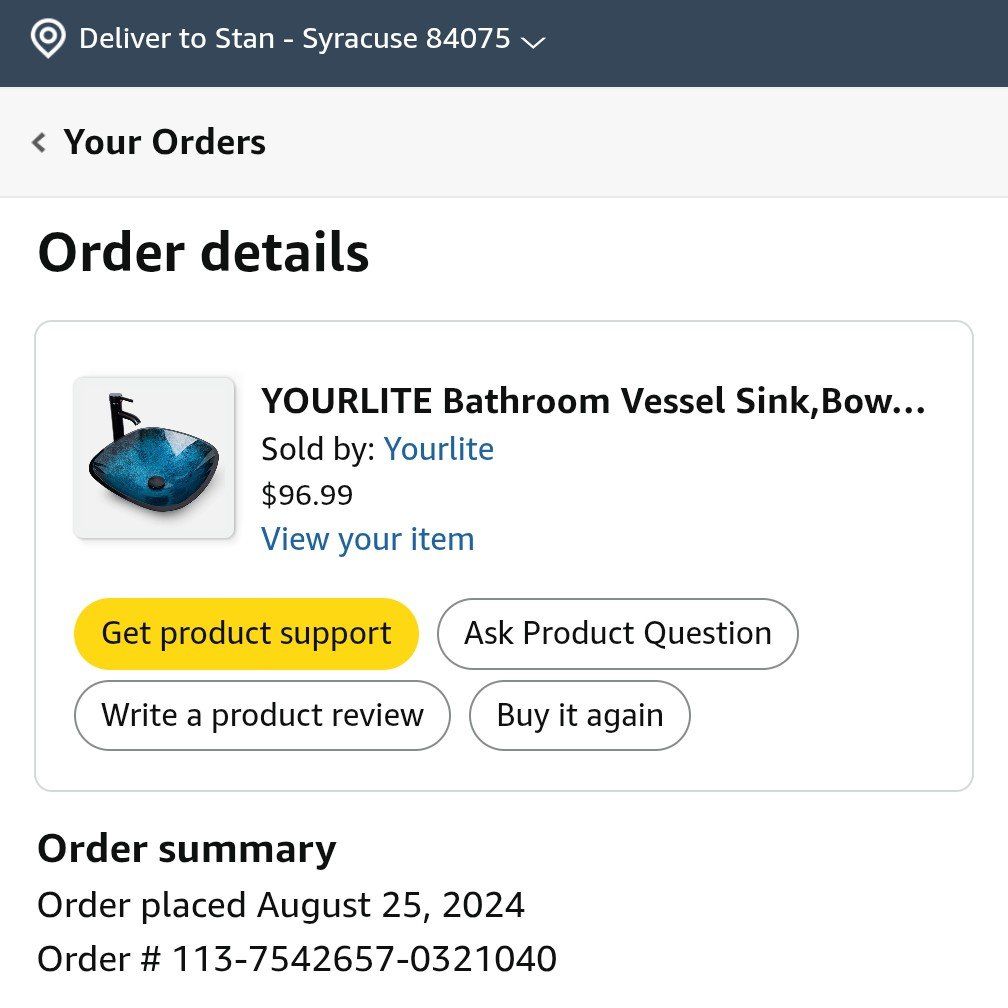Screen dimensions: 1008x1008
Task: Open the truncated product title for the vessel sink
Action: (594, 401)
